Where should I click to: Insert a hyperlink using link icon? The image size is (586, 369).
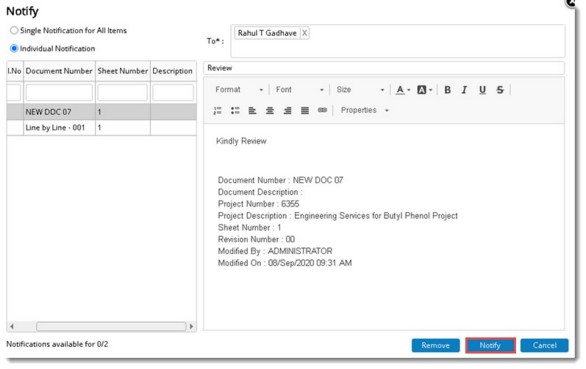(x=322, y=110)
